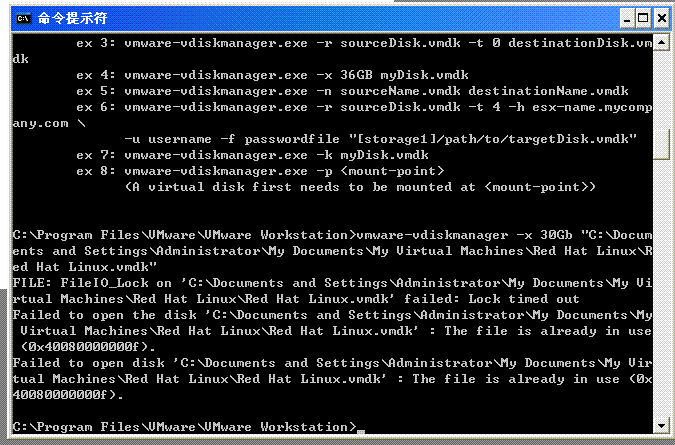Click the ex 5 sourceName.vmdk example line
Image resolution: width=675 pixels, height=445 pixels.
pyautogui.click(x=352, y=91)
